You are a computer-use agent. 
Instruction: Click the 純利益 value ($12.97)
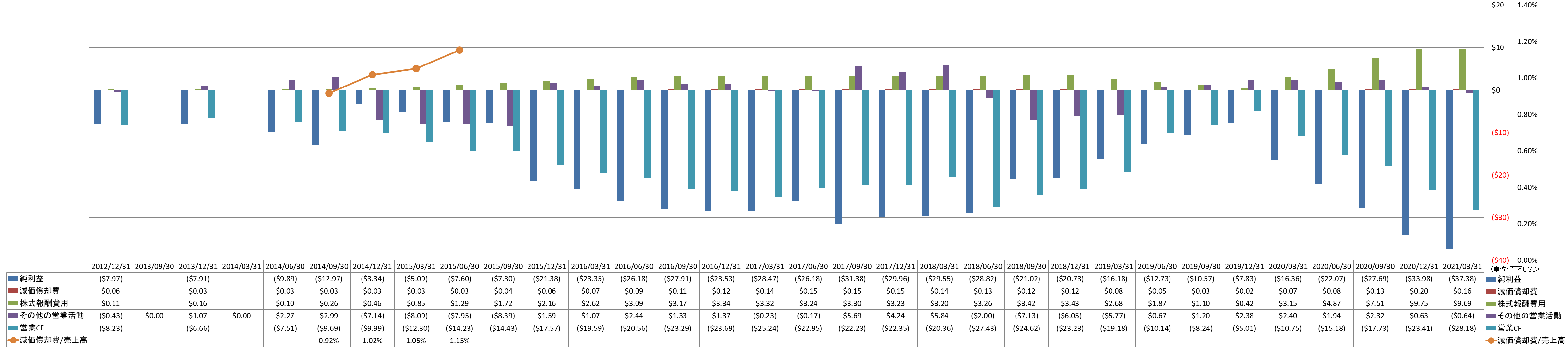tap(329, 279)
